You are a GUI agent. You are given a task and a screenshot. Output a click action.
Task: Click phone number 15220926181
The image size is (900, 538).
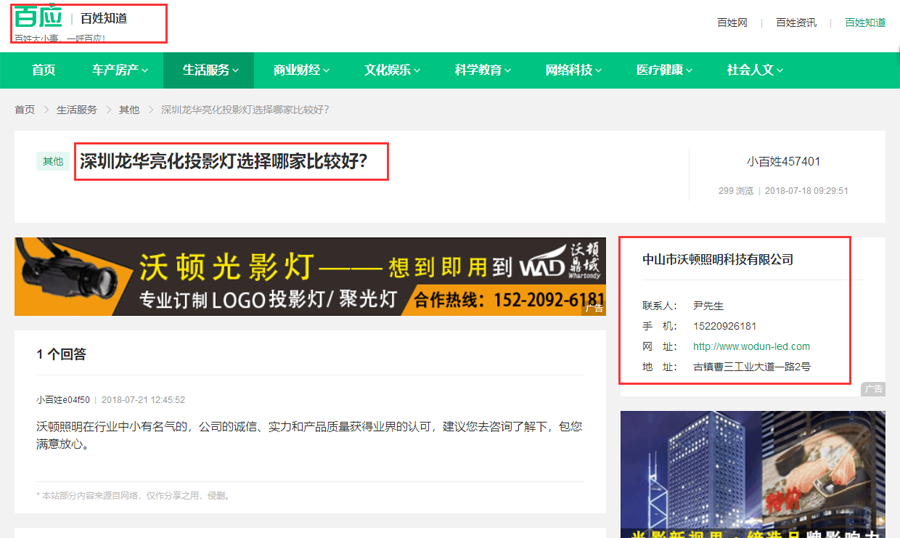(x=724, y=326)
